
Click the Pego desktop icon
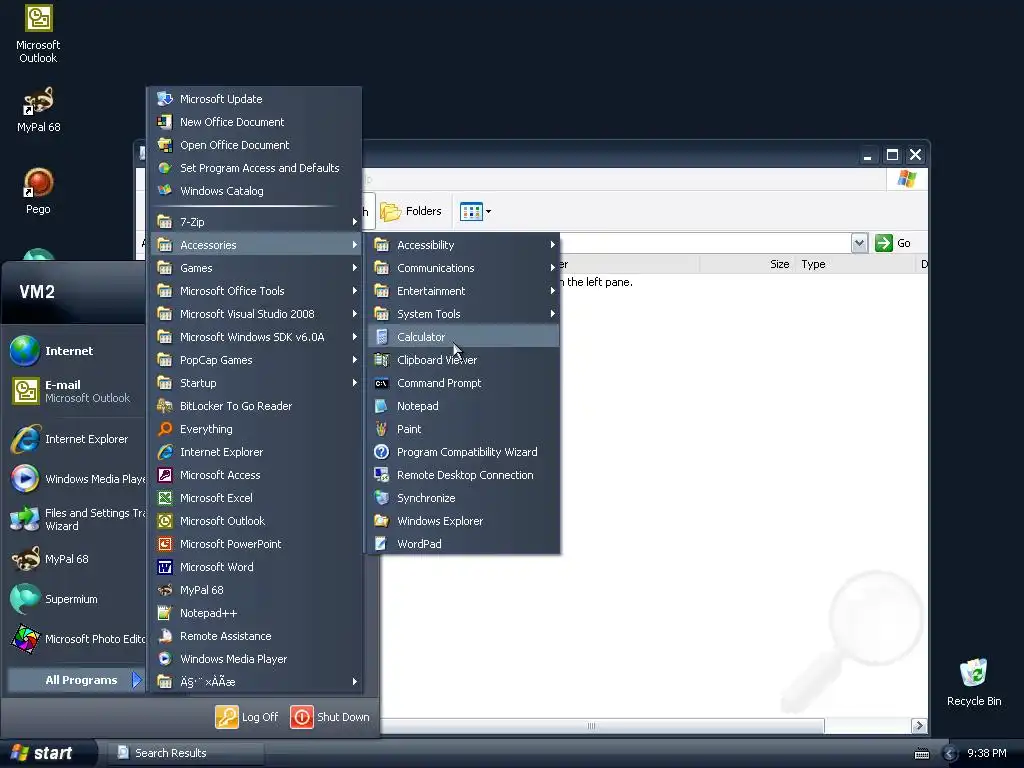(38, 183)
